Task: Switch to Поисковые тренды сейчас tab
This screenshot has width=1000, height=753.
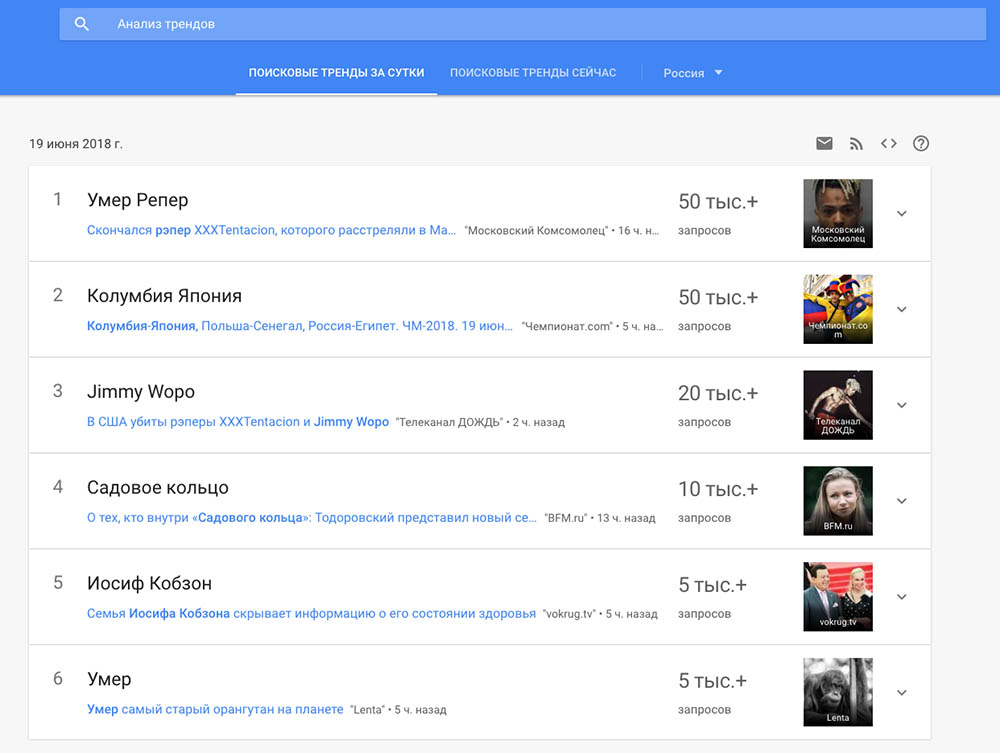Action: point(533,73)
